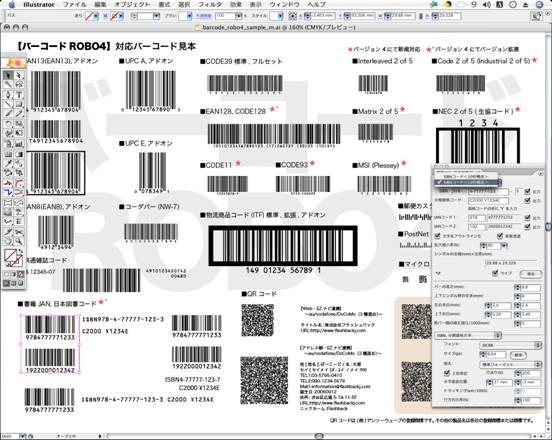Image resolution: width=552 pixels, height=440 pixels.
Task: Select the Column Graph tool
Action: [x=19, y=144]
